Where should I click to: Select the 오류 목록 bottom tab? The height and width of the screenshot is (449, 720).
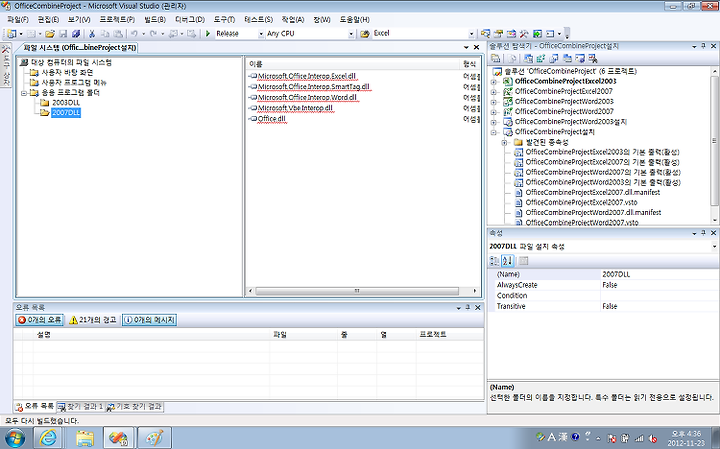coord(35,407)
